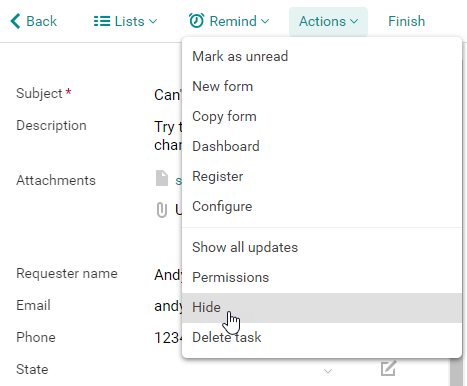Image resolution: width=467 pixels, height=386 pixels.
Task: Expand the Lists dropdown
Action: tap(125, 21)
